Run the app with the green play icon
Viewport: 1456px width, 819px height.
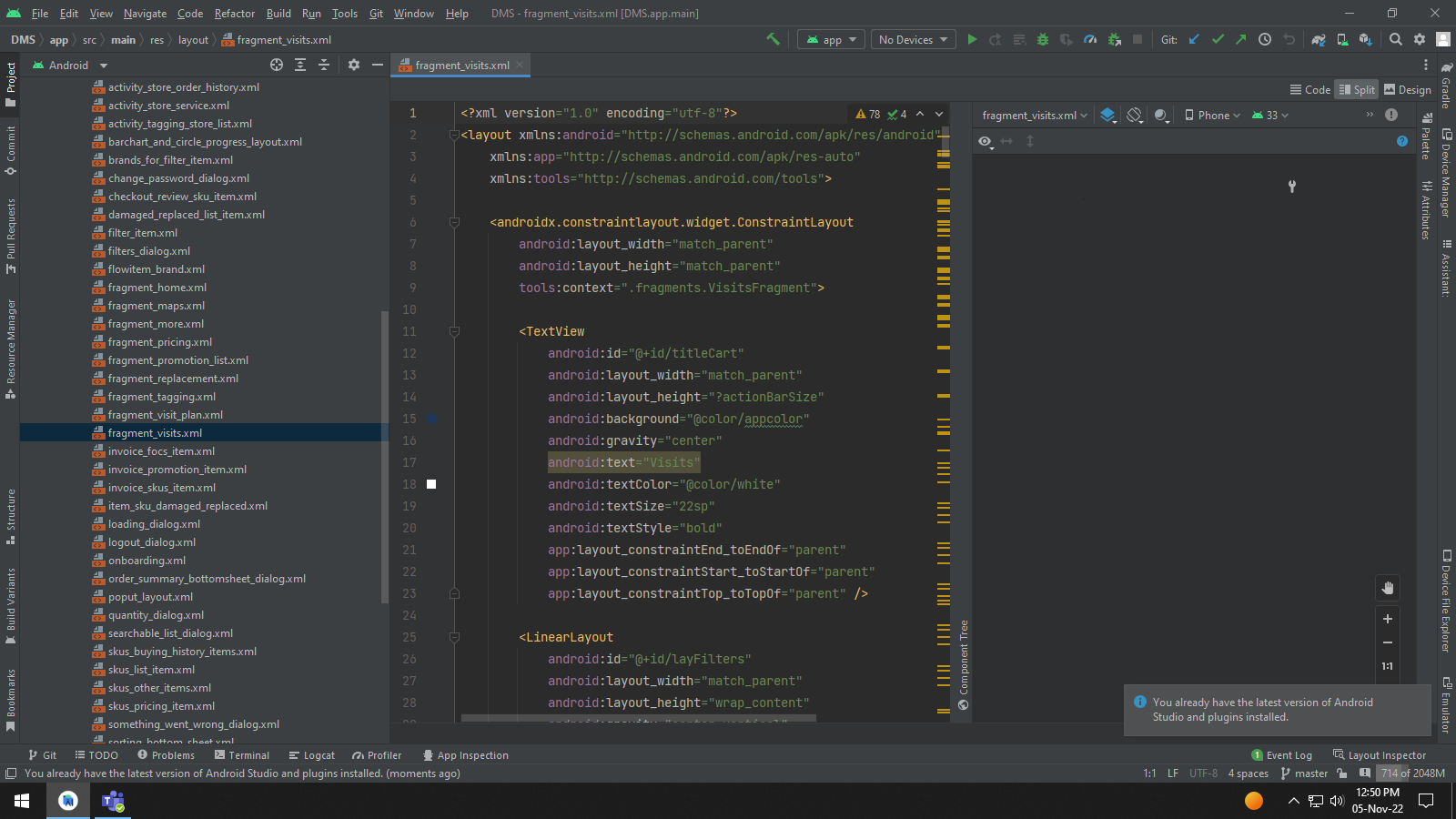[x=972, y=39]
